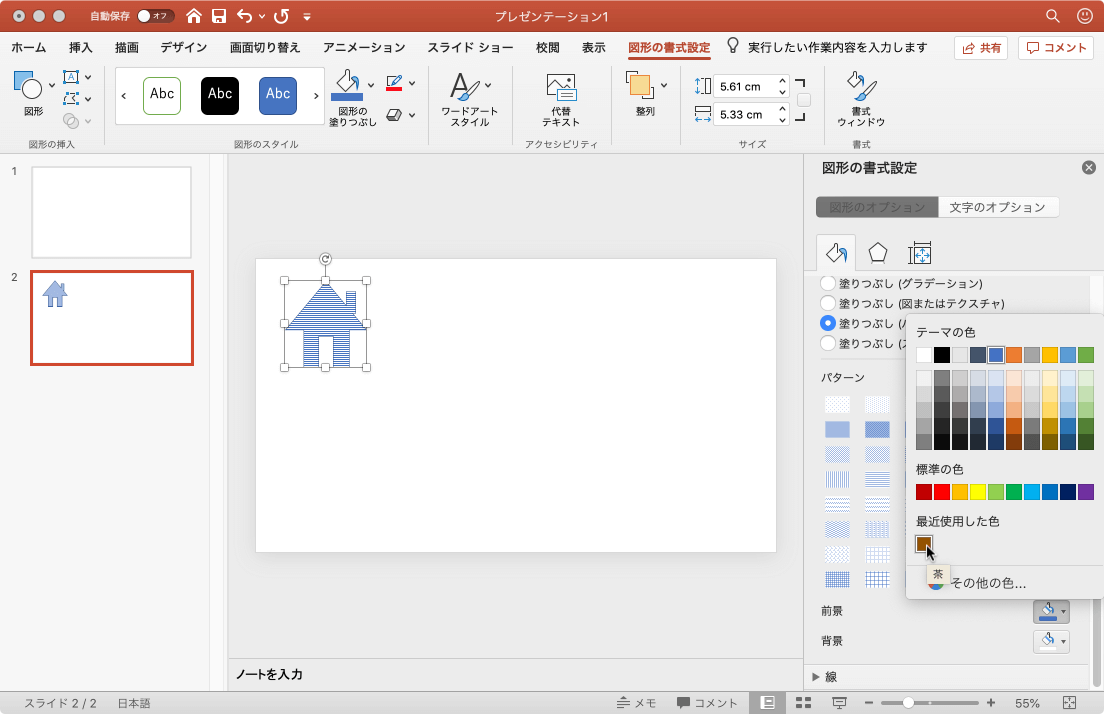
Task: Click the Share button
Action: coord(980,47)
